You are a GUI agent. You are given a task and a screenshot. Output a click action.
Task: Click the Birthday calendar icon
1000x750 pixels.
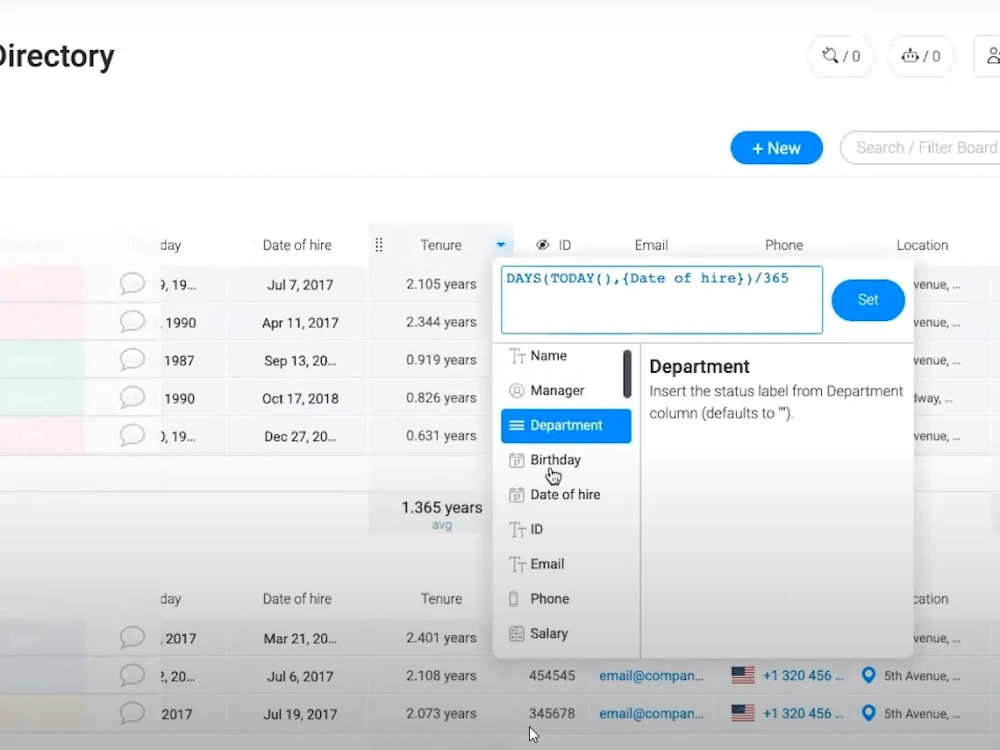tap(517, 460)
